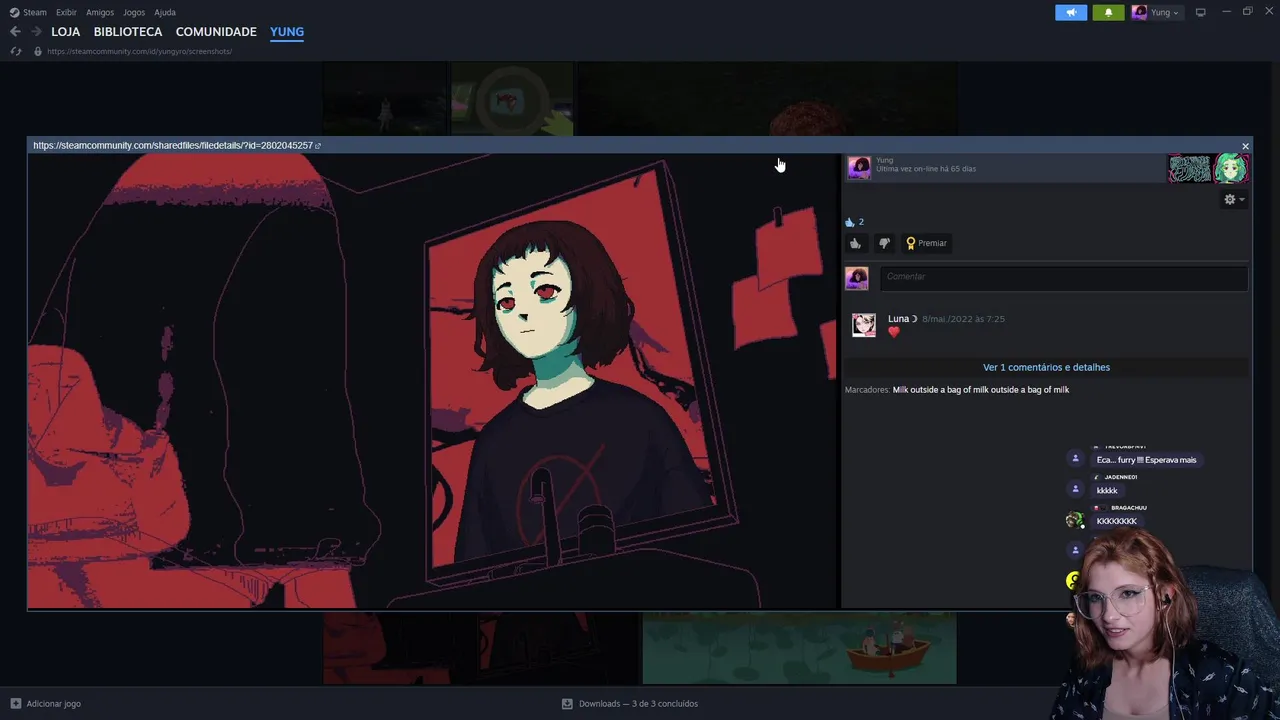1280x720 pixels.
Task: Open the Jogos menu
Action: pos(134,12)
